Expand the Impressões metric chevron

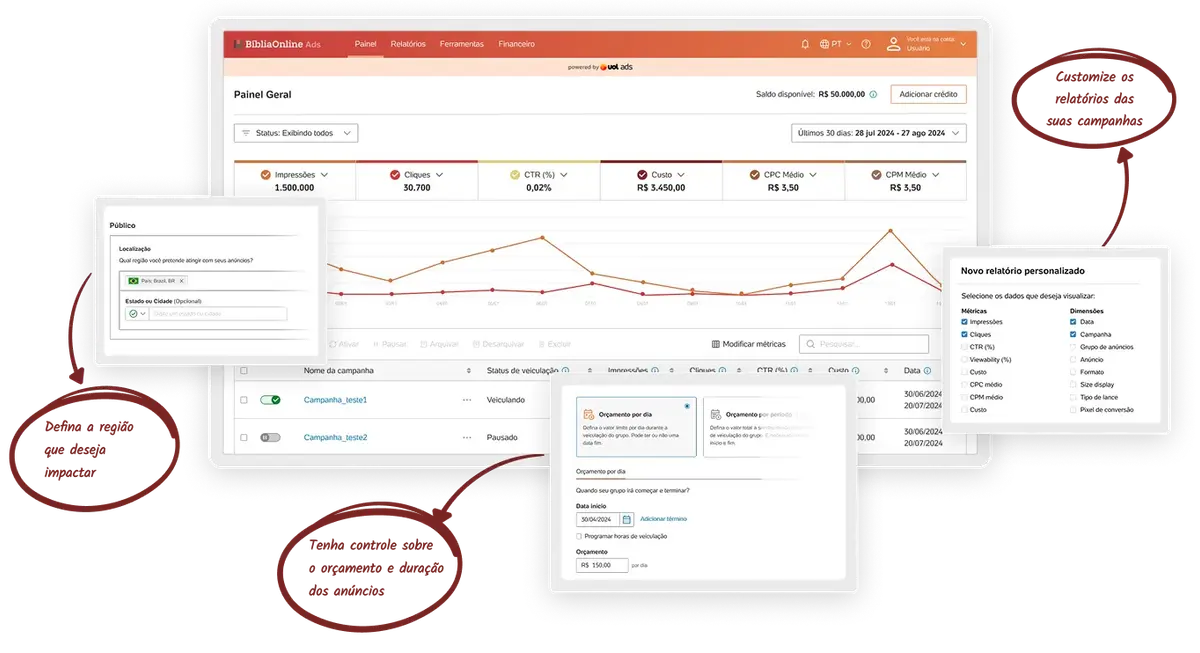pos(324,174)
